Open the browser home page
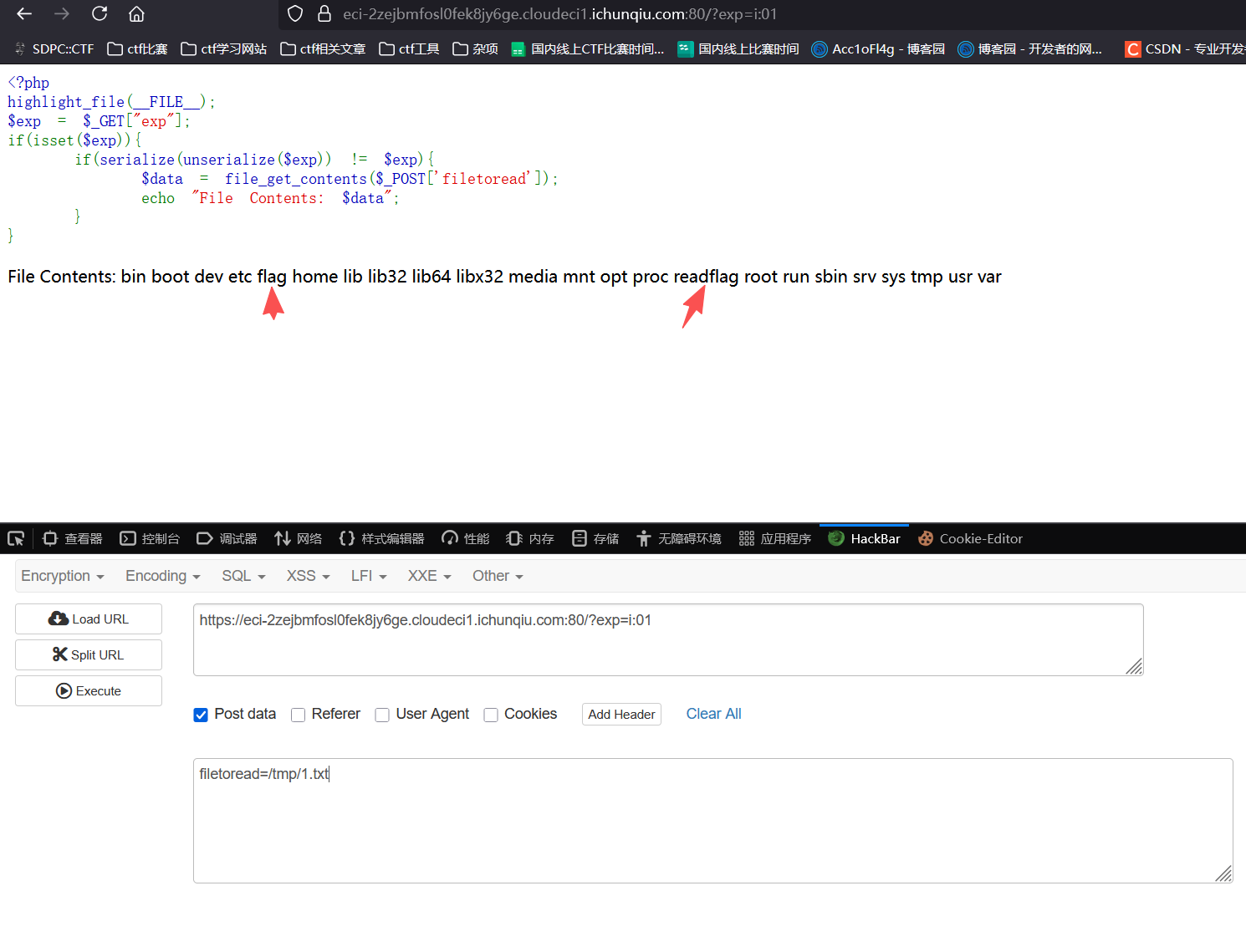Viewport: 1246px width, 952px height. click(136, 13)
